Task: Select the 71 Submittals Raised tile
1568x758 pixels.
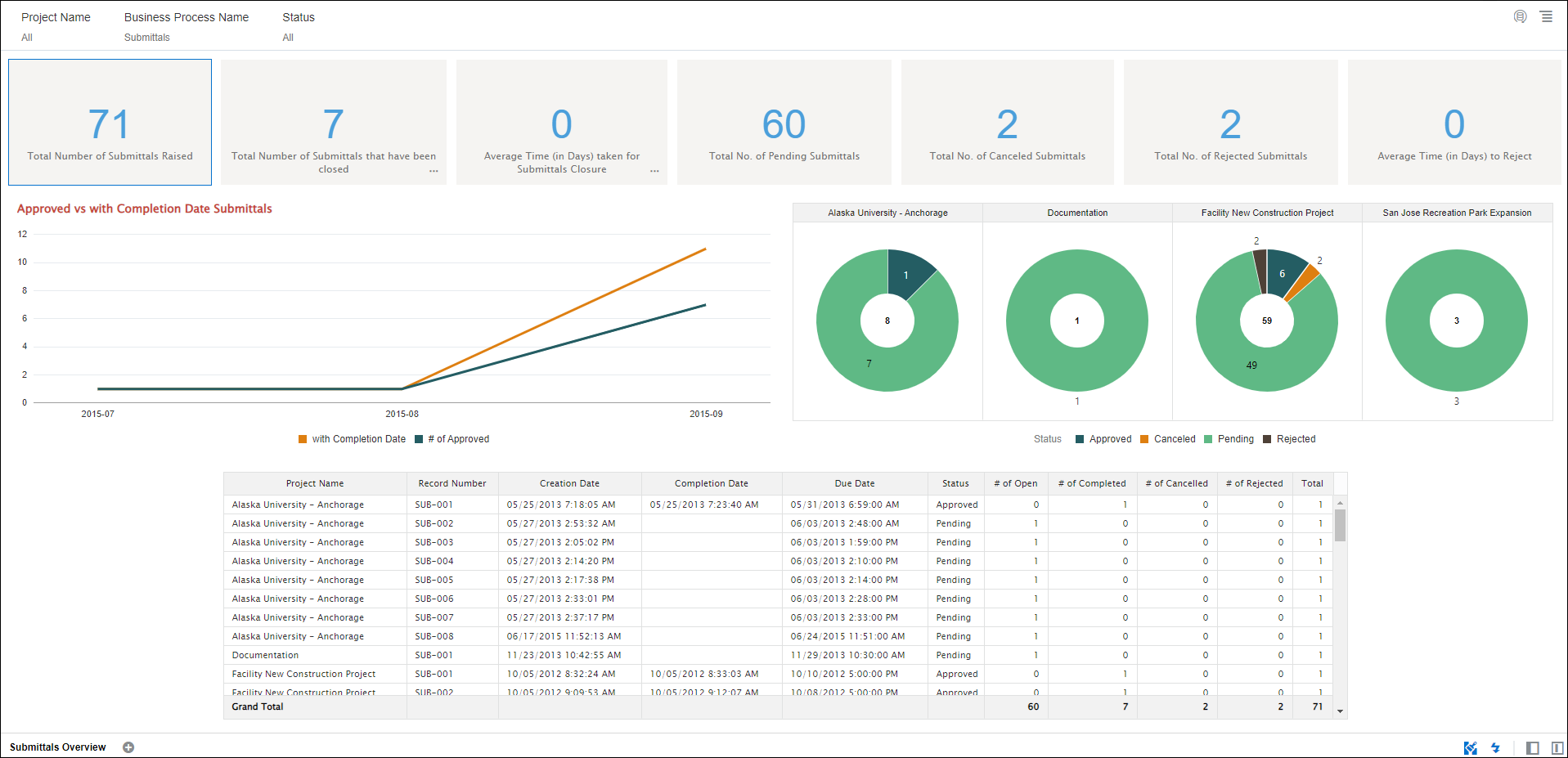Action: pos(110,122)
